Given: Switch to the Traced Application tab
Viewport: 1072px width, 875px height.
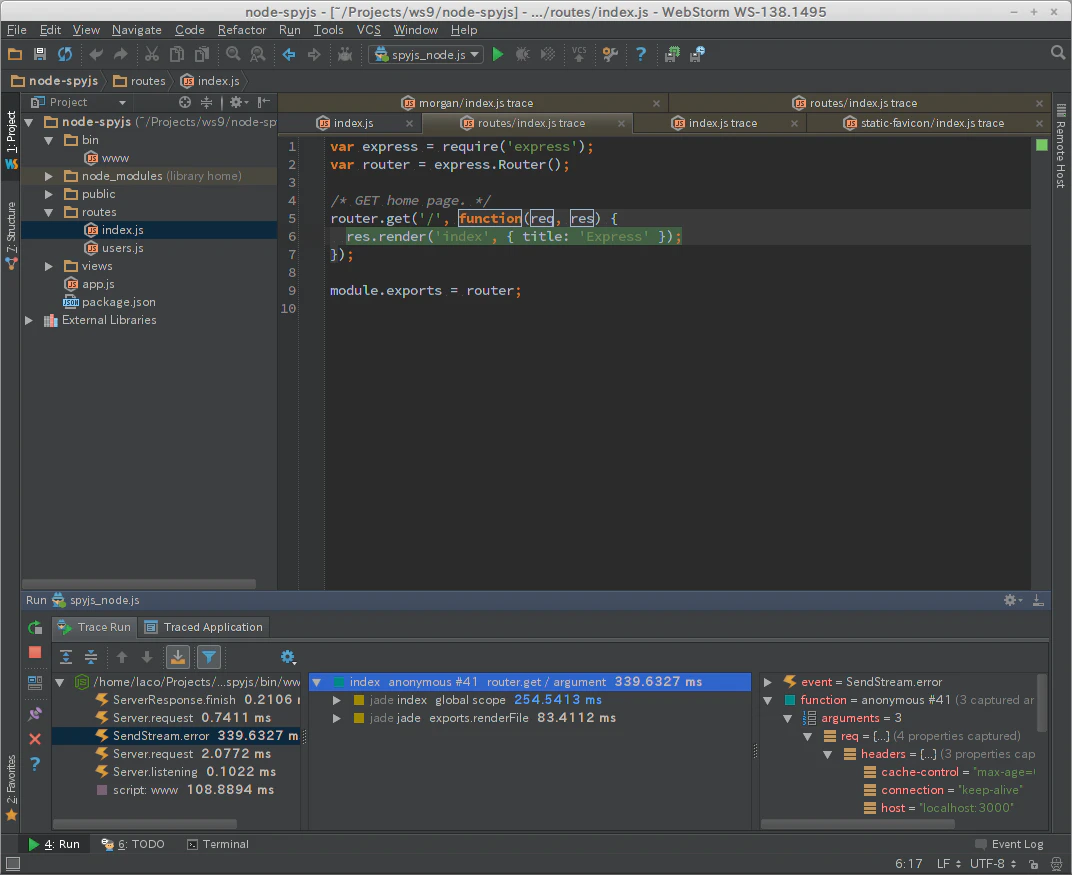Looking at the screenshot, I should pos(204,628).
